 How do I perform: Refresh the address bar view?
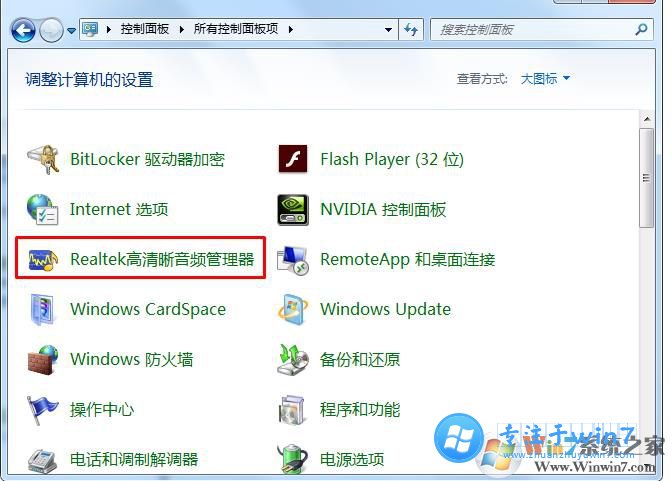411,30
